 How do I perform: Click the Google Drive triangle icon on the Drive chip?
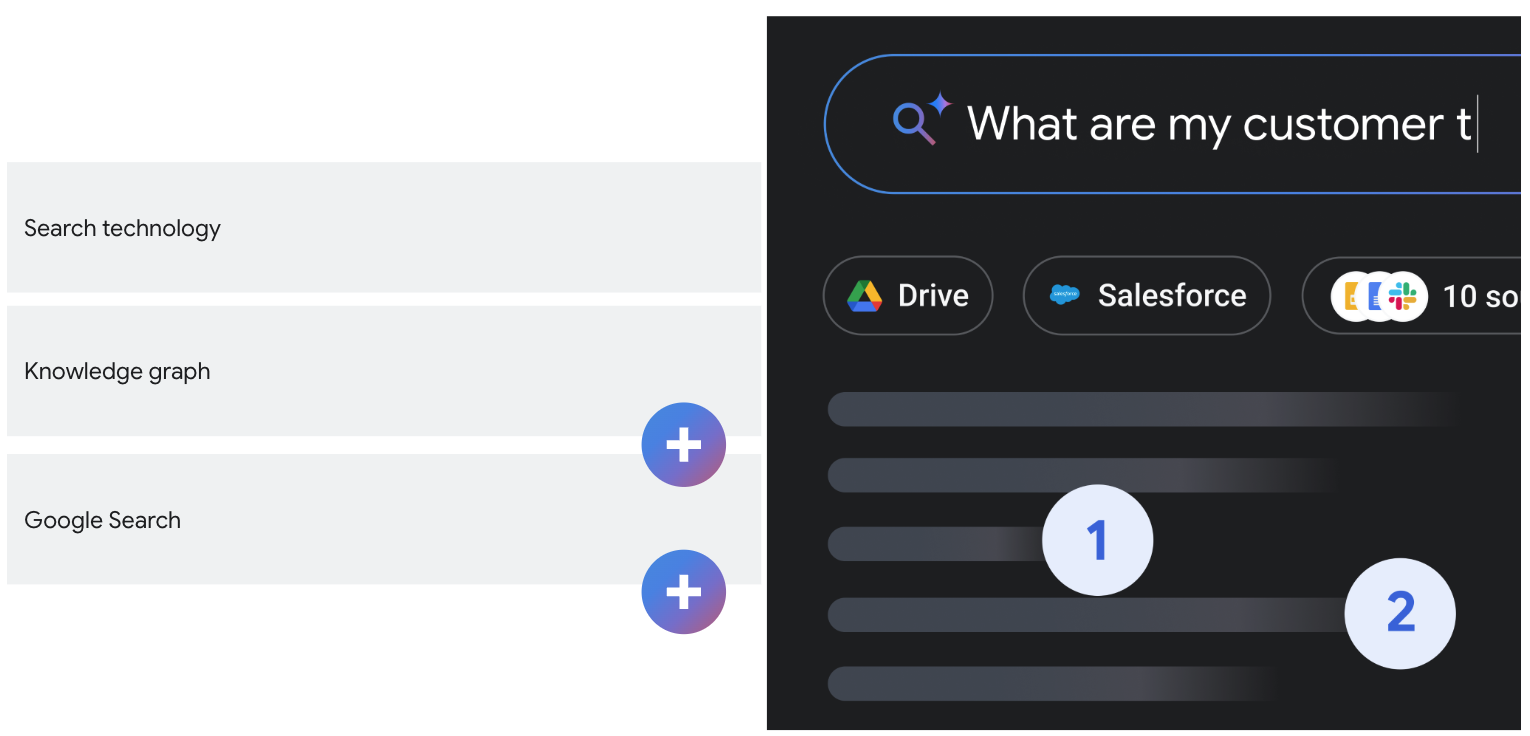click(x=862, y=295)
